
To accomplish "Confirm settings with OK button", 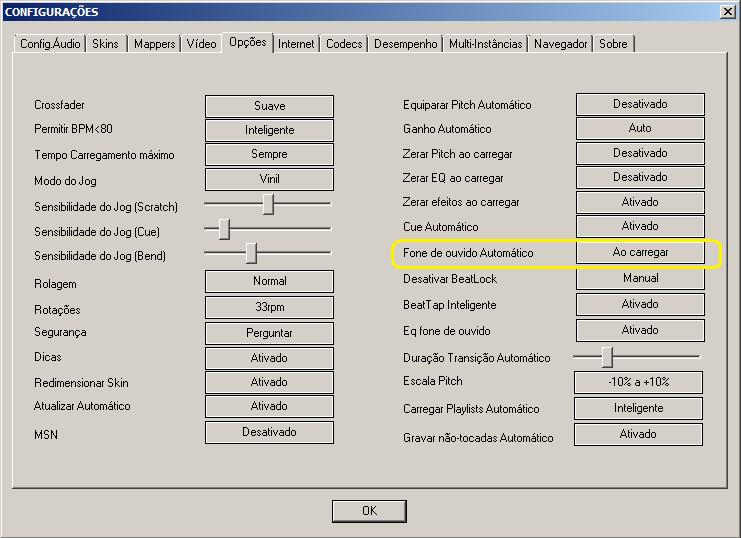I will coord(369,511).
